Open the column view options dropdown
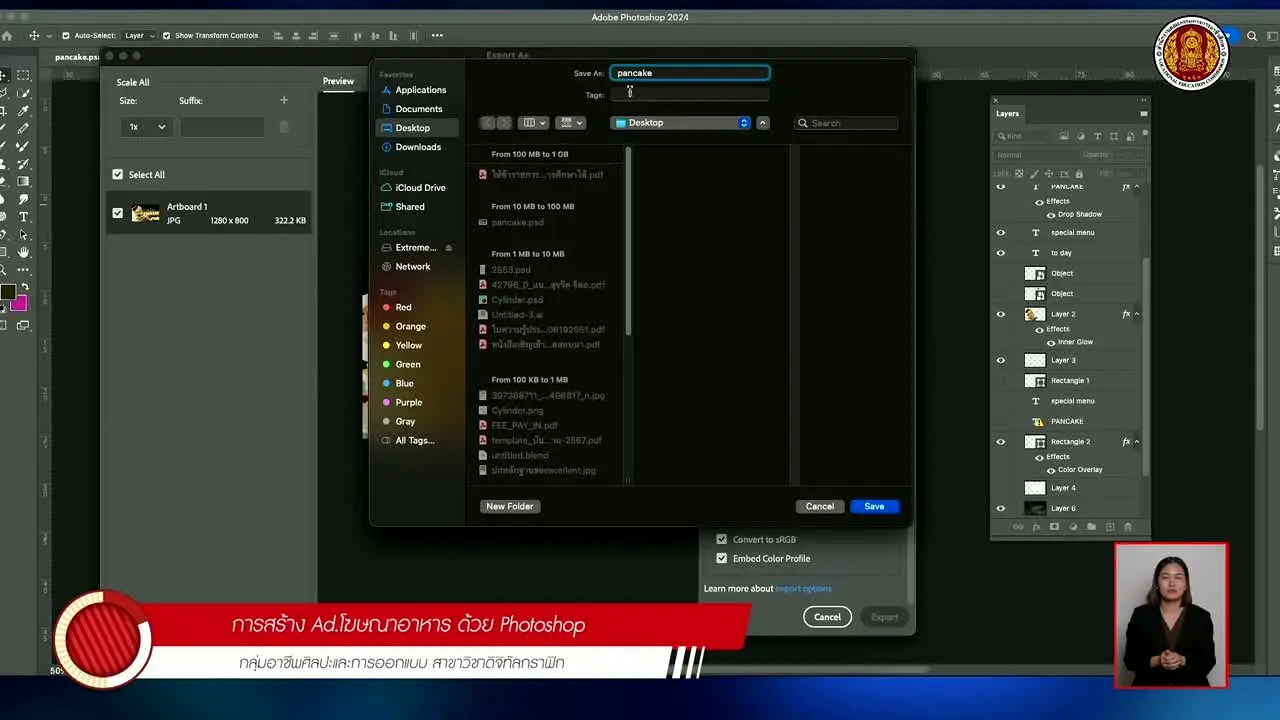The width and height of the screenshot is (1280, 720). (x=534, y=123)
